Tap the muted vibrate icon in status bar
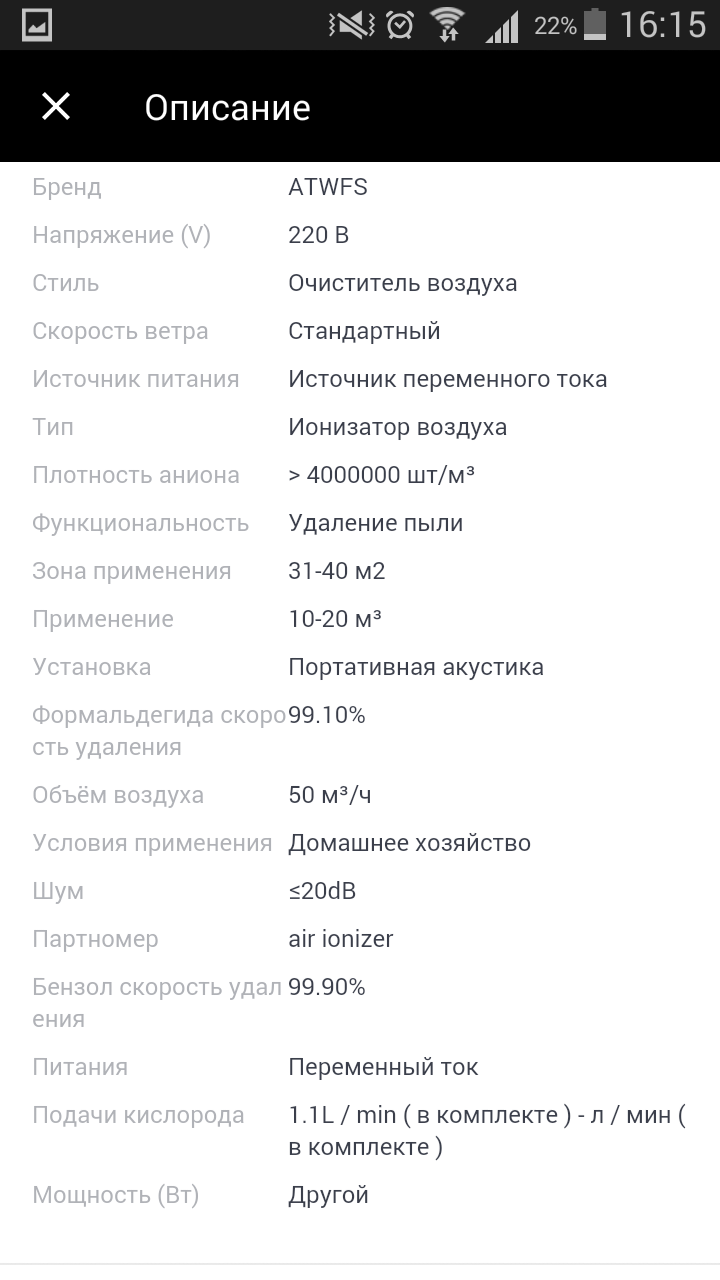Image resolution: width=720 pixels, height=1280 pixels. 351,25
